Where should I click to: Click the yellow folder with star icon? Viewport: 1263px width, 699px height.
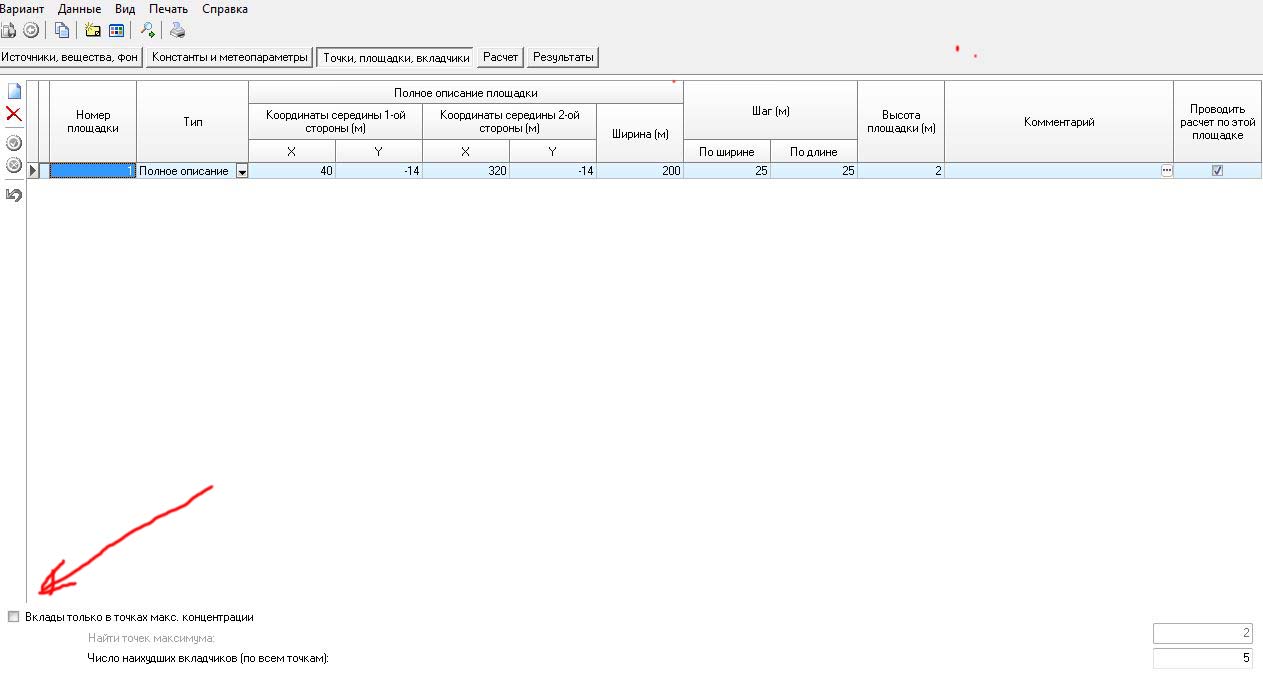(92, 30)
